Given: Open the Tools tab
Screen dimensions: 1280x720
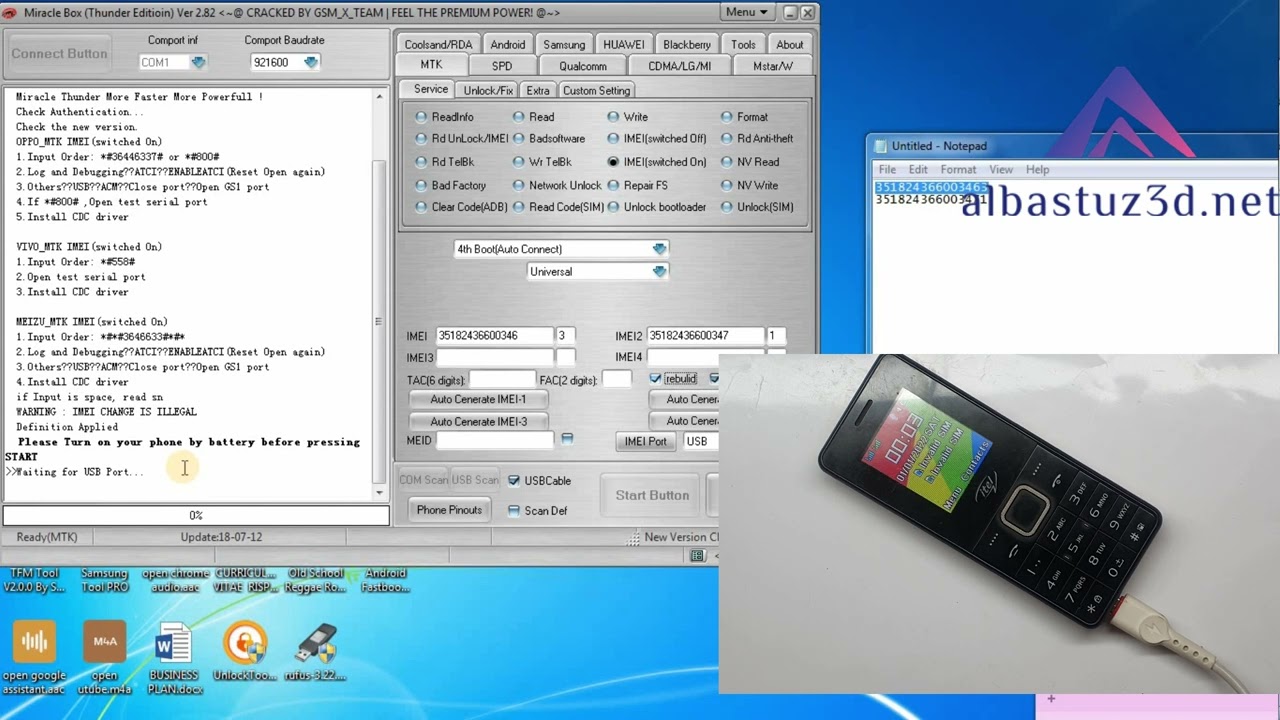Looking at the screenshot, I should [743, 45].
